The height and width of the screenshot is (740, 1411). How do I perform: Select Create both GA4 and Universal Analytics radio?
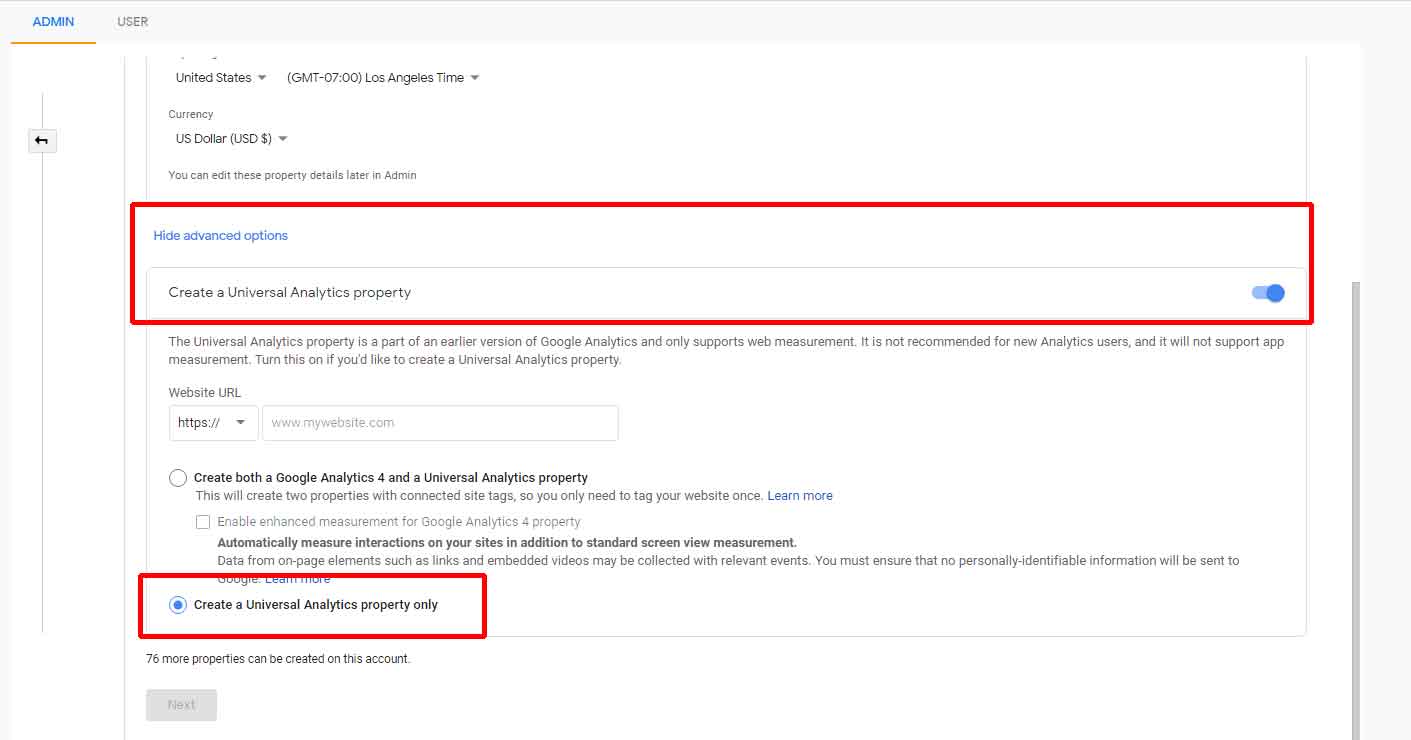coord(178,478)
